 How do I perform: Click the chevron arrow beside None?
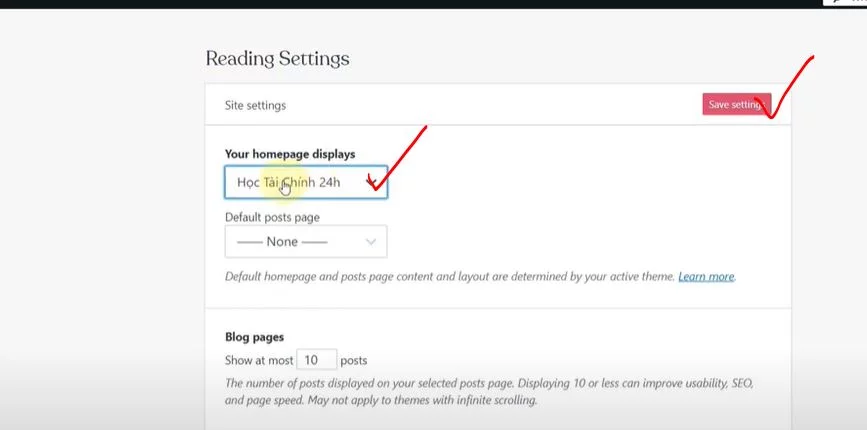(x=371, y=242)
